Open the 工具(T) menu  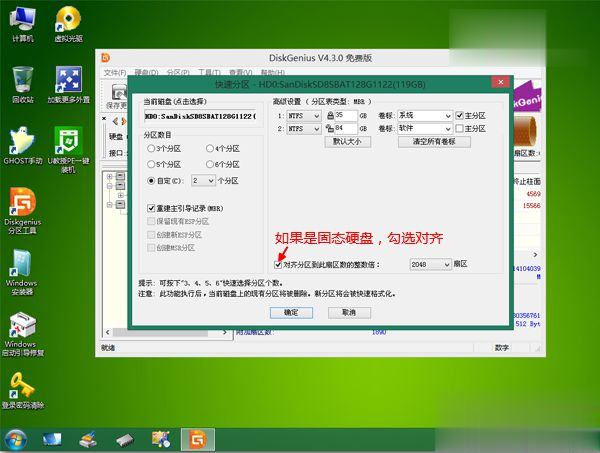[209, 72]
